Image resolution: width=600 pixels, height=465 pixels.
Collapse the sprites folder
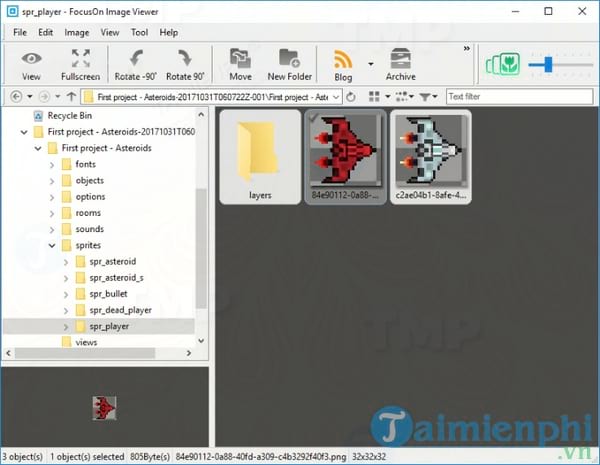pyautogui.click(x=52, y=246)
